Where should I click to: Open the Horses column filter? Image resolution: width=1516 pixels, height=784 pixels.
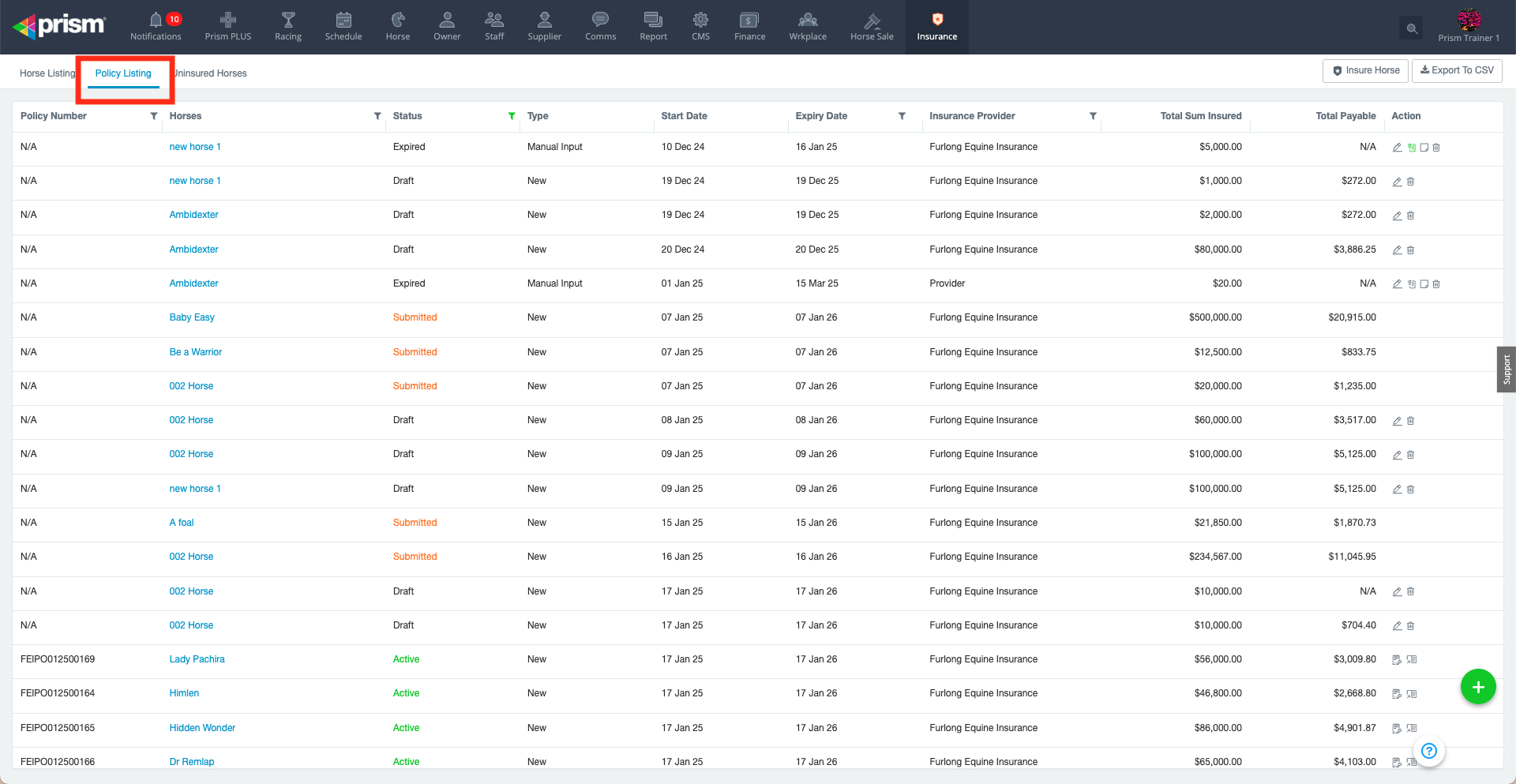[377, 116]
